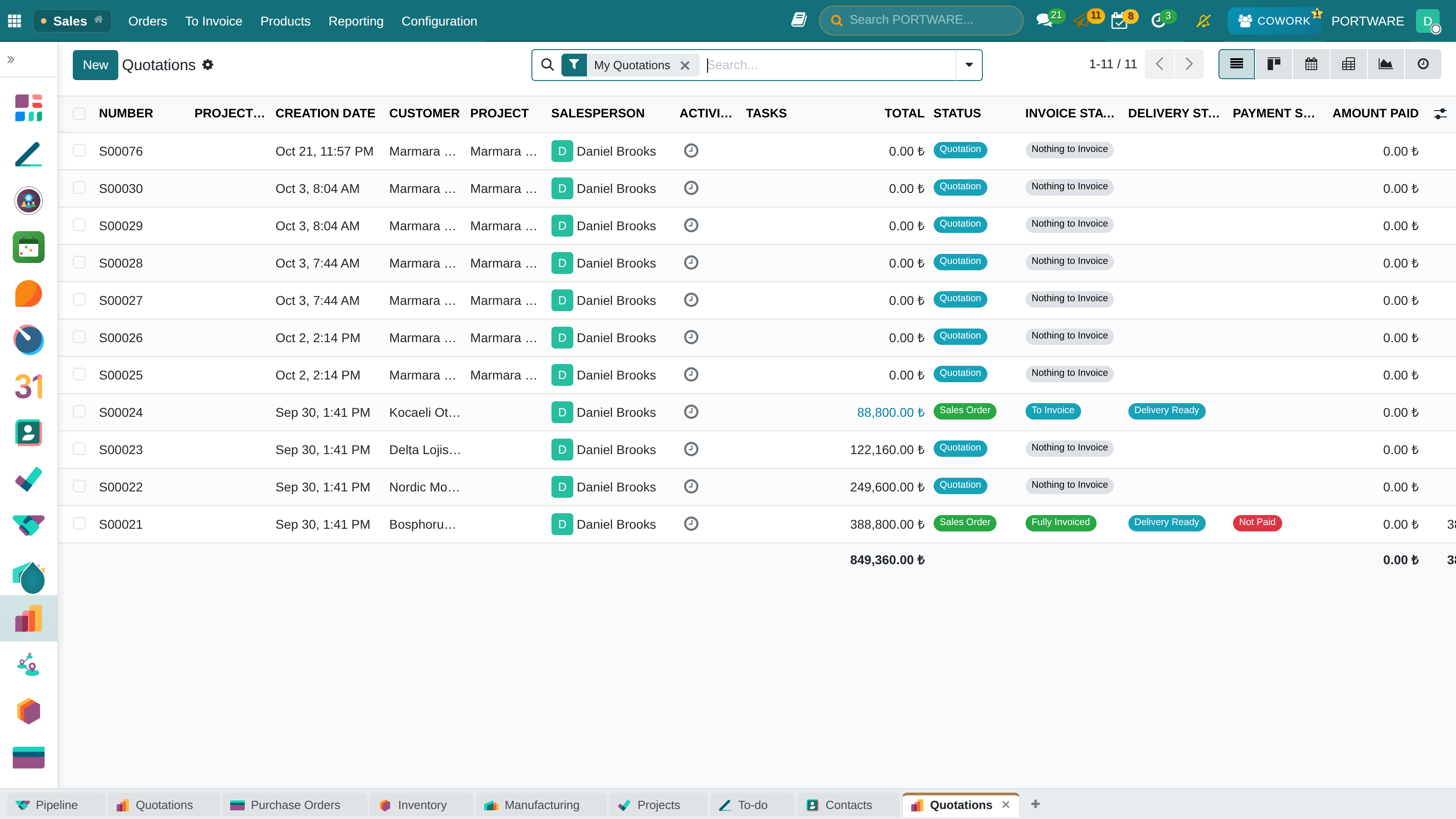The height and width of the screenshot is (819, 1456).
Task: Toggle the muted notification bell icon
Action: 1203,21
